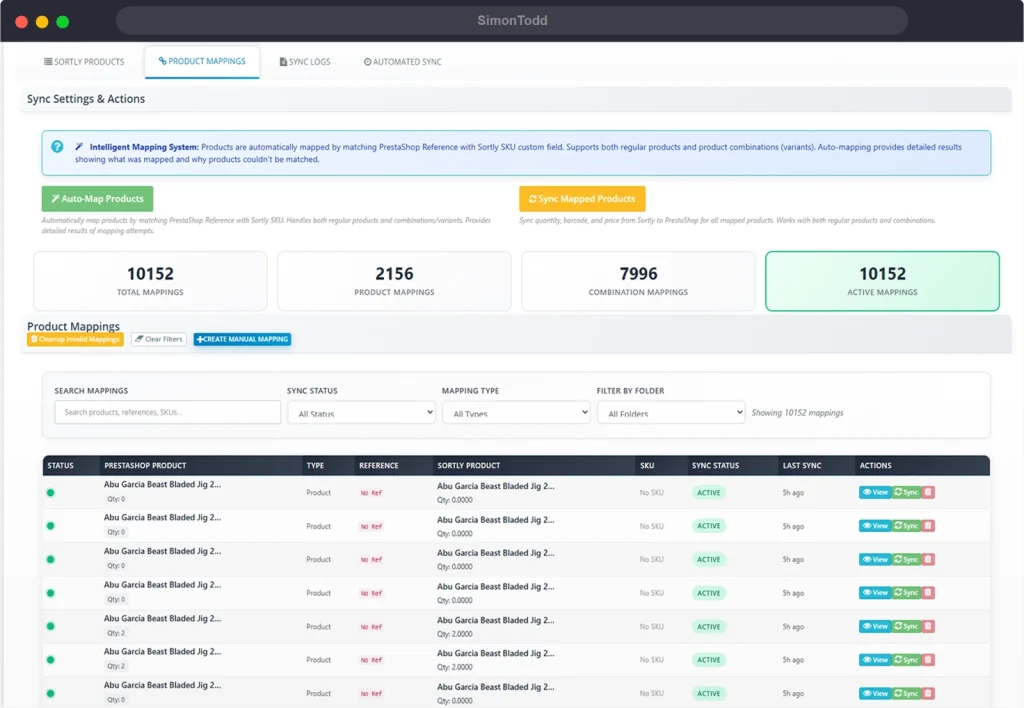Delete the first mapping using the trash icon

928,492
